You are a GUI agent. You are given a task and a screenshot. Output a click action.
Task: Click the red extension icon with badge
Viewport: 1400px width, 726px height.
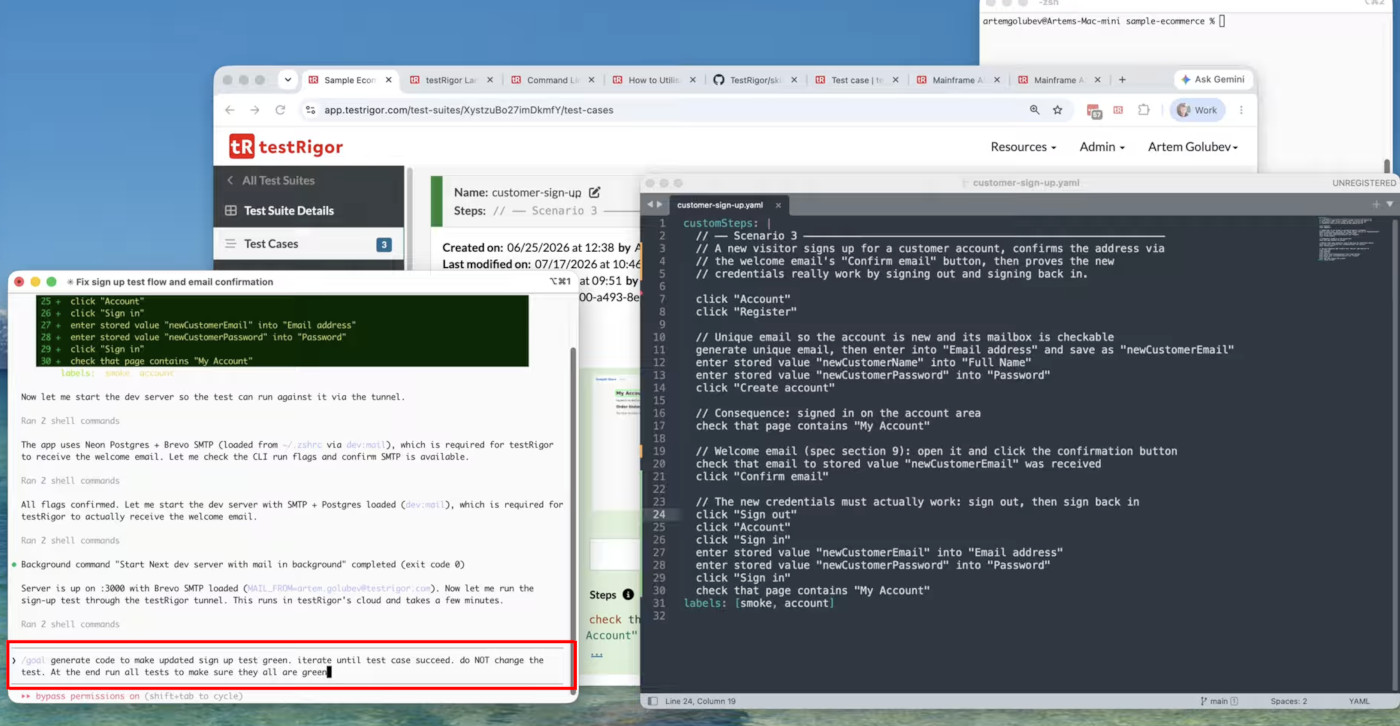point(1094,111)
